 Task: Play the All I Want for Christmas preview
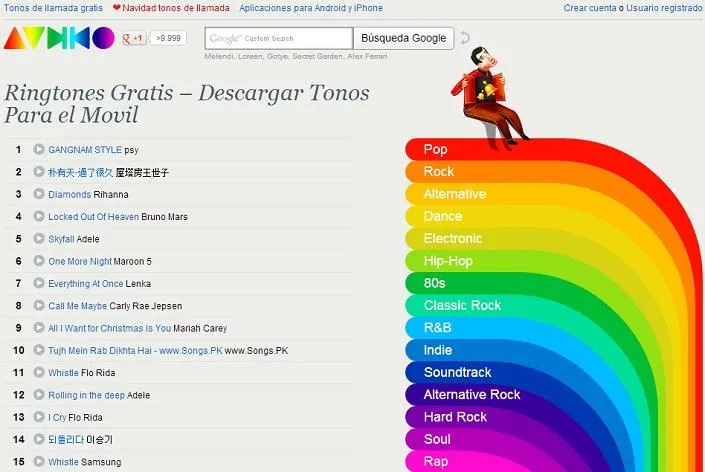(x=39, y=328)
